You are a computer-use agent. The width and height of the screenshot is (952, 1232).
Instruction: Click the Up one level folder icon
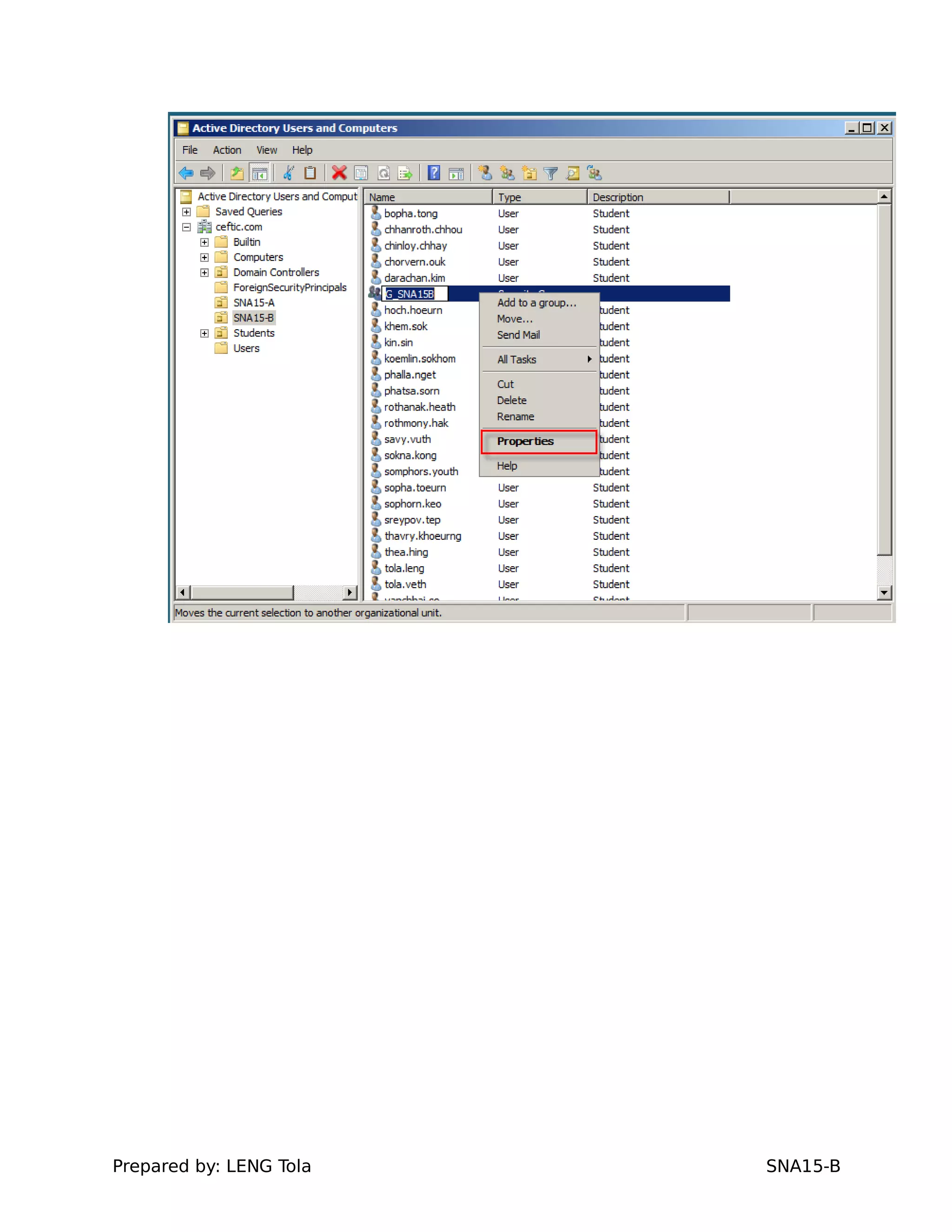point(238,173)
